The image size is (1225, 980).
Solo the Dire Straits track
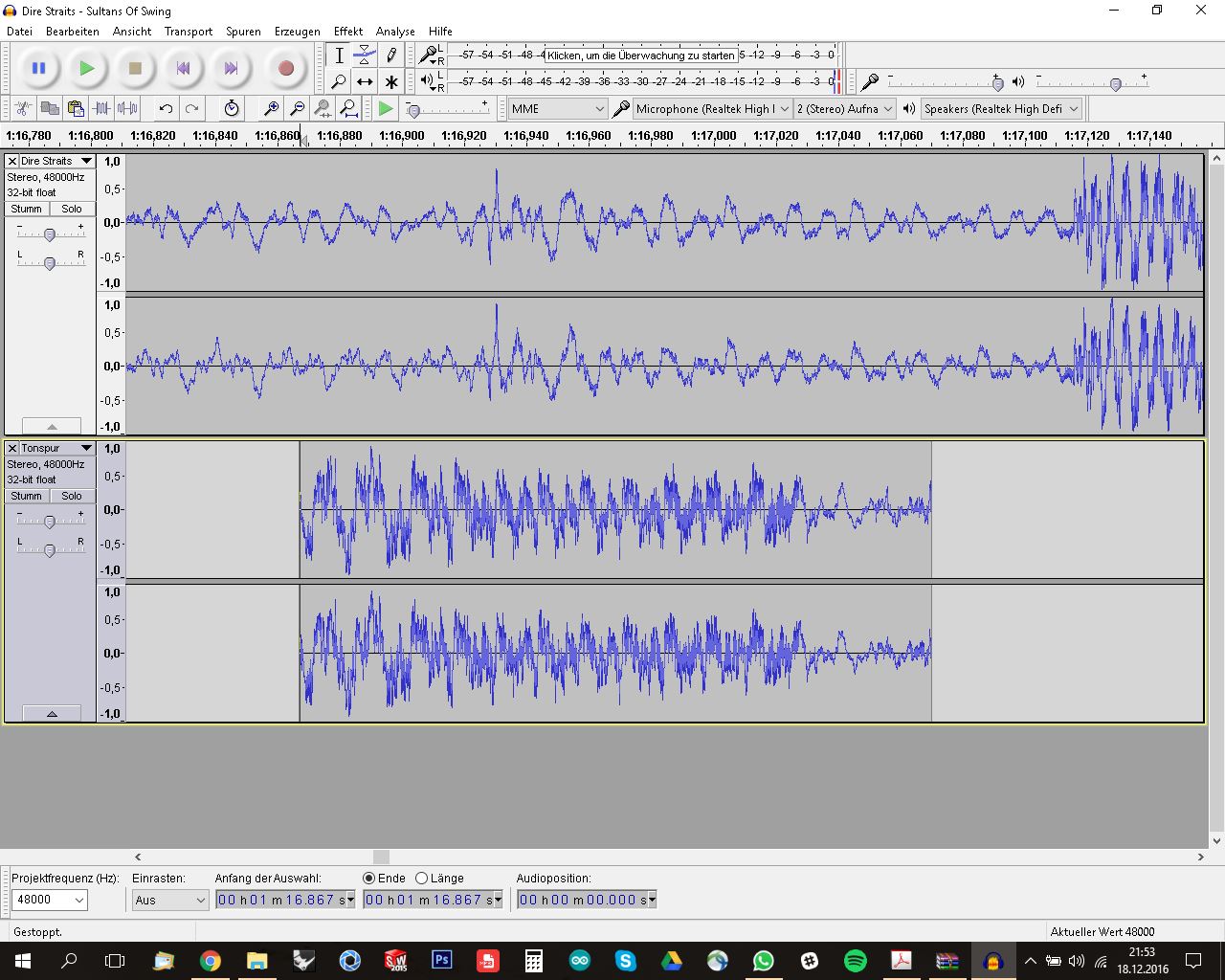pos(72,209)
